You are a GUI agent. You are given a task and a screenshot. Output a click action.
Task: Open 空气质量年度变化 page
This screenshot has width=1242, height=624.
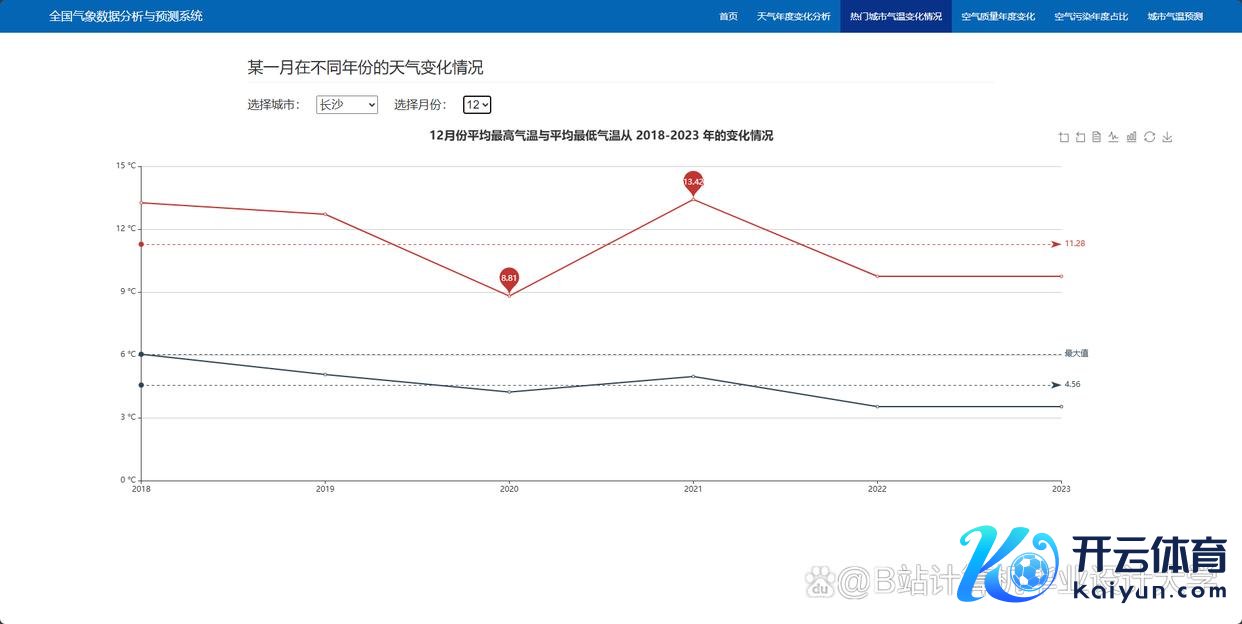click(997, 17)
